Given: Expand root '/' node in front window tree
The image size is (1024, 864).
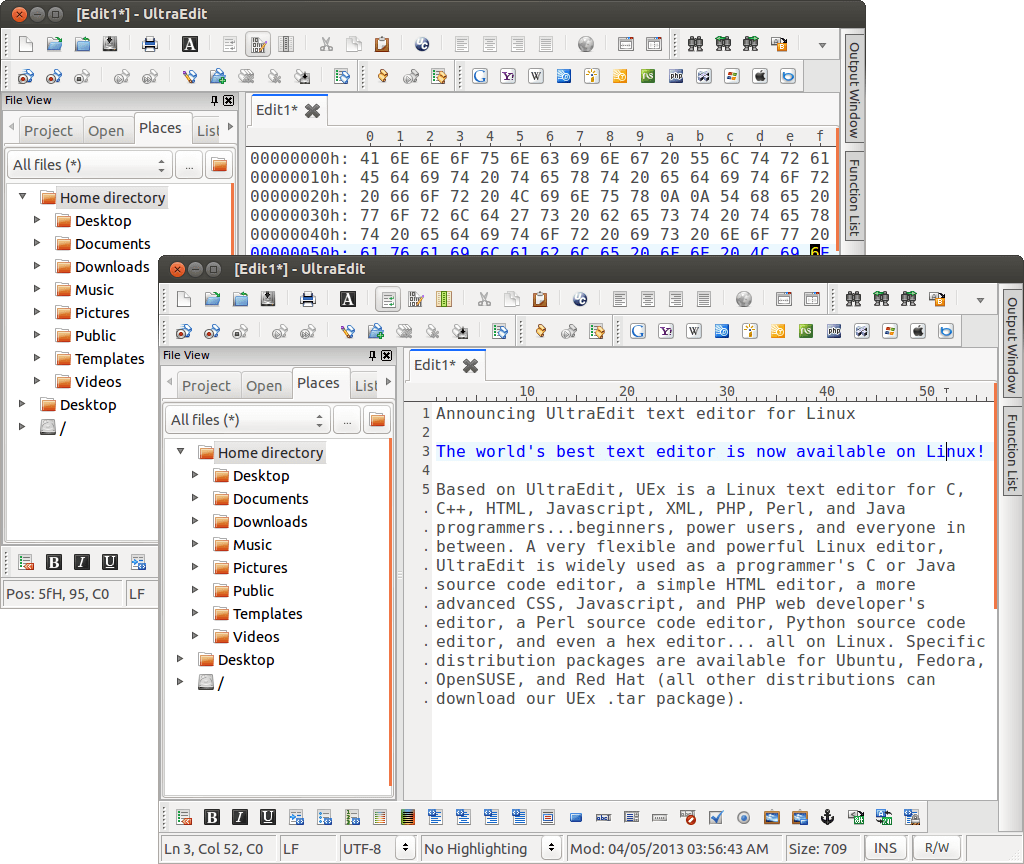Looking at the screenshot, I should click(x=180, y=681).
